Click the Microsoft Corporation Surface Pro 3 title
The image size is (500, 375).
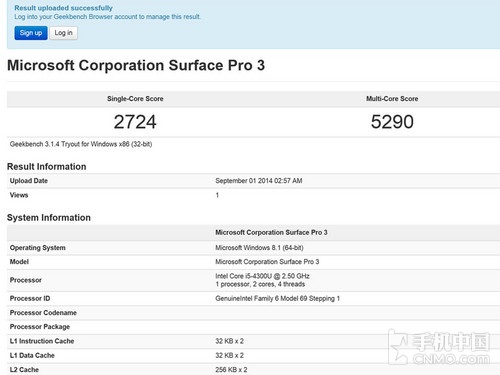pos(136,65)
